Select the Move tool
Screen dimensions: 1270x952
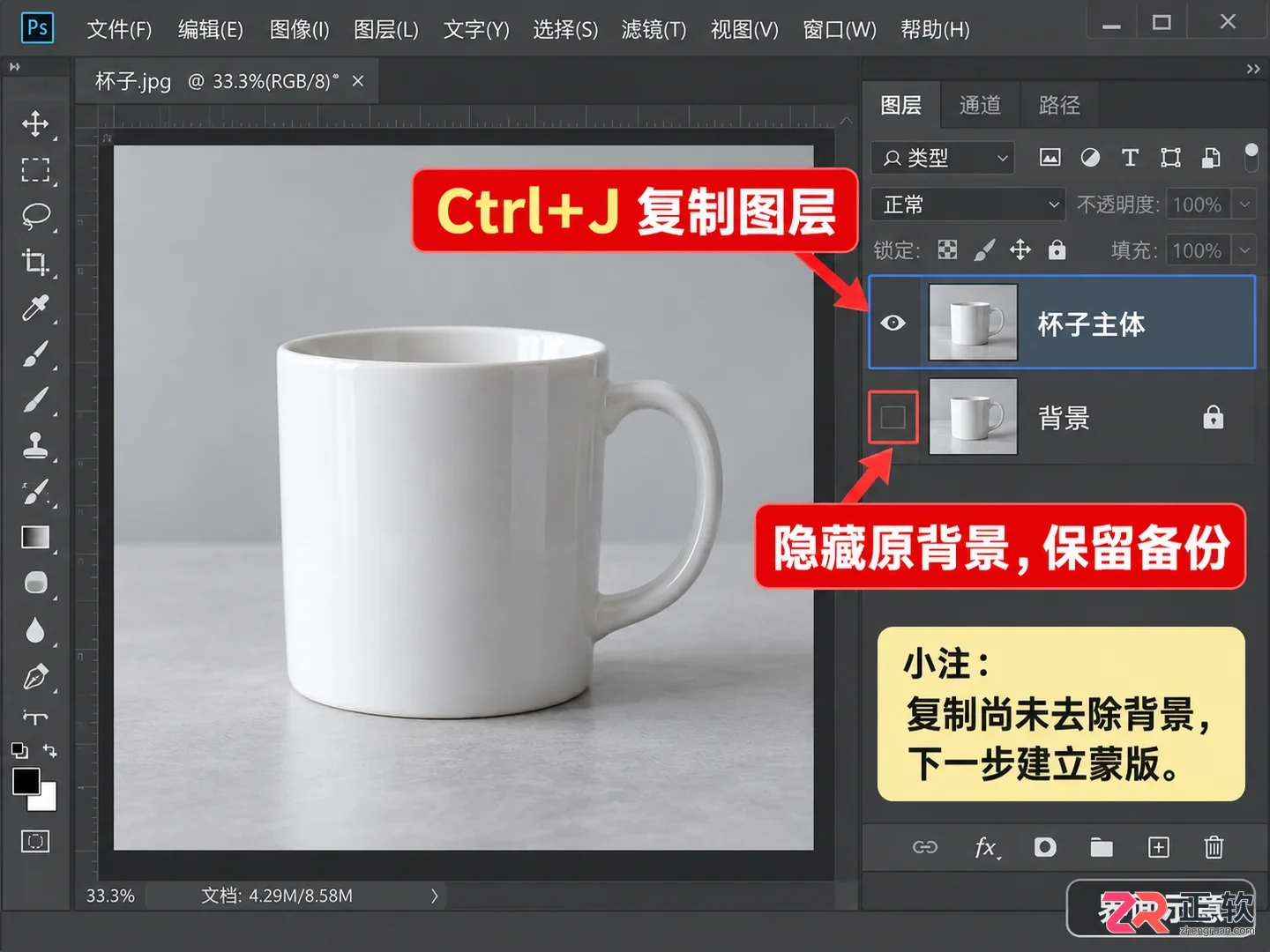click(x=35, y=123)
